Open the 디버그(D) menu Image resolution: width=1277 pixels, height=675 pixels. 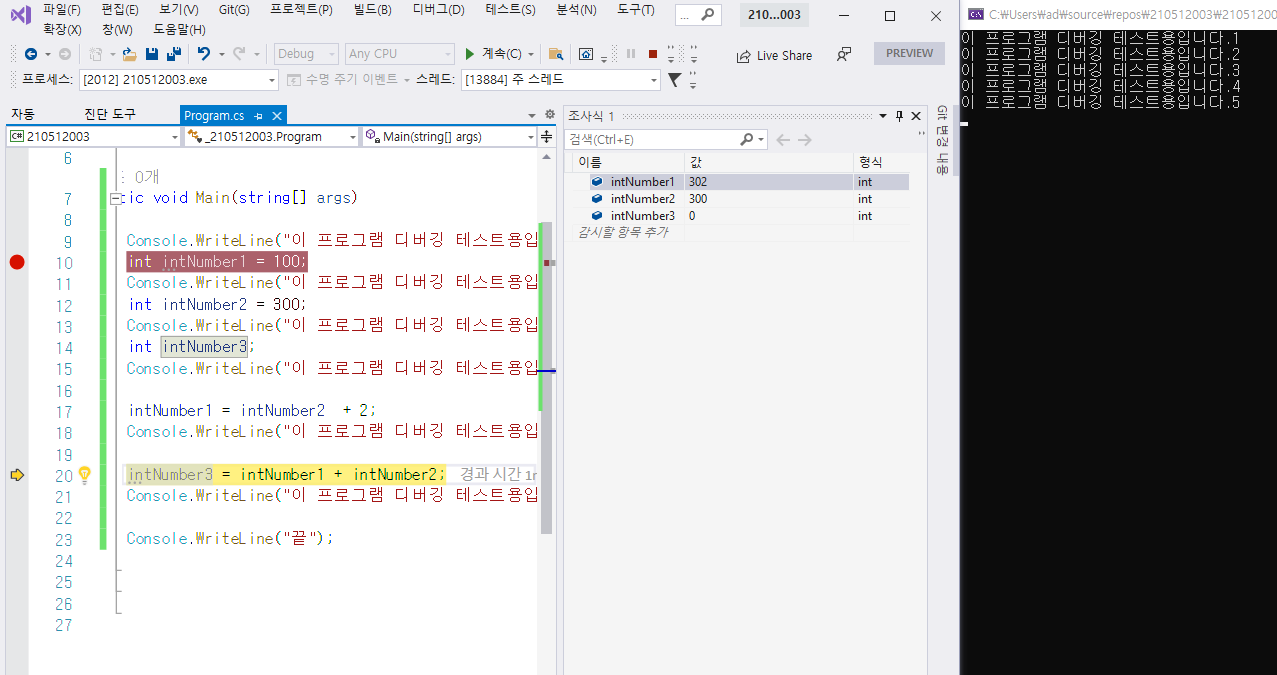point(438,10)
